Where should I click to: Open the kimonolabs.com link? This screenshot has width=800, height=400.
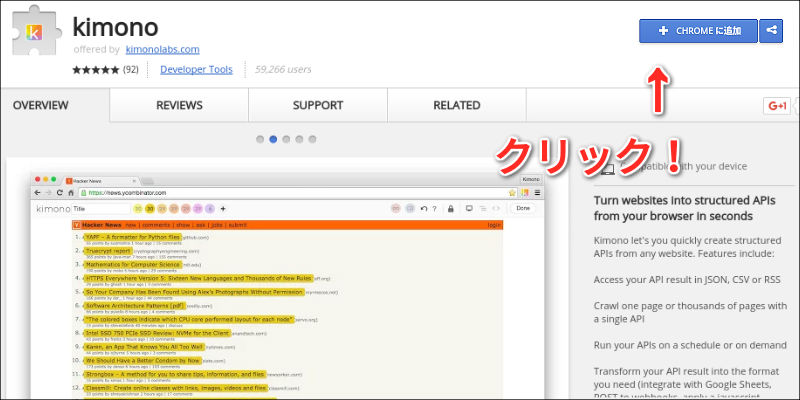click(162, 49)
